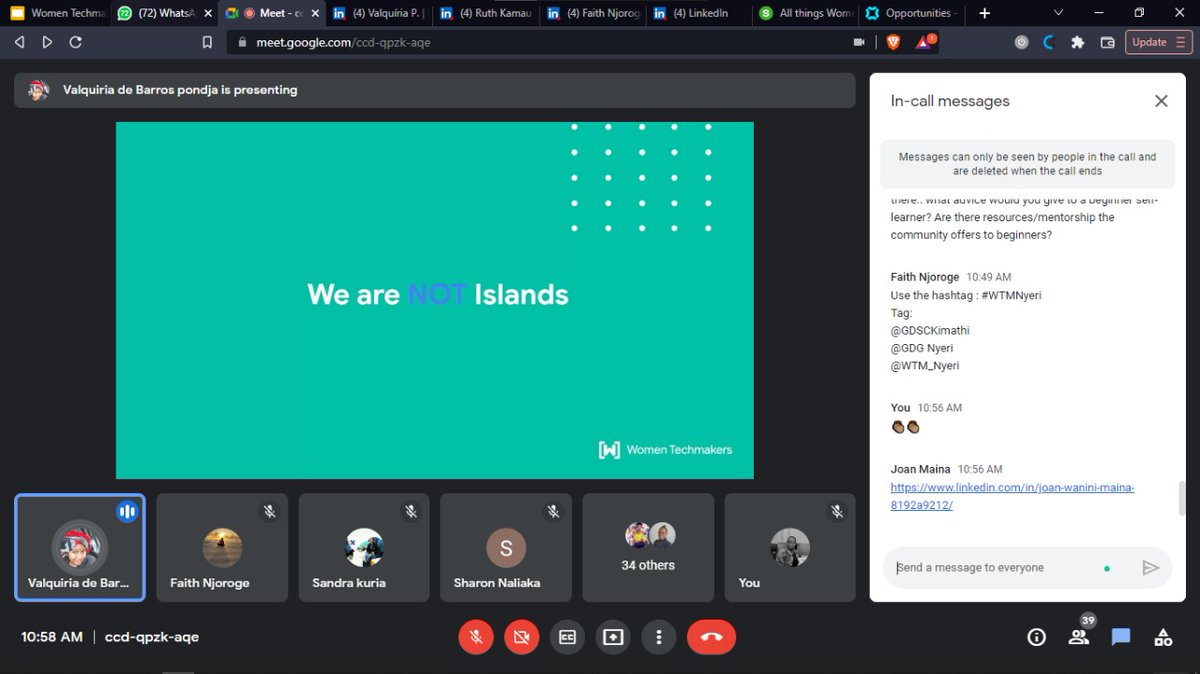Click the send message arrow icon
This screenshot has height=674, width=1200.
1150,568
